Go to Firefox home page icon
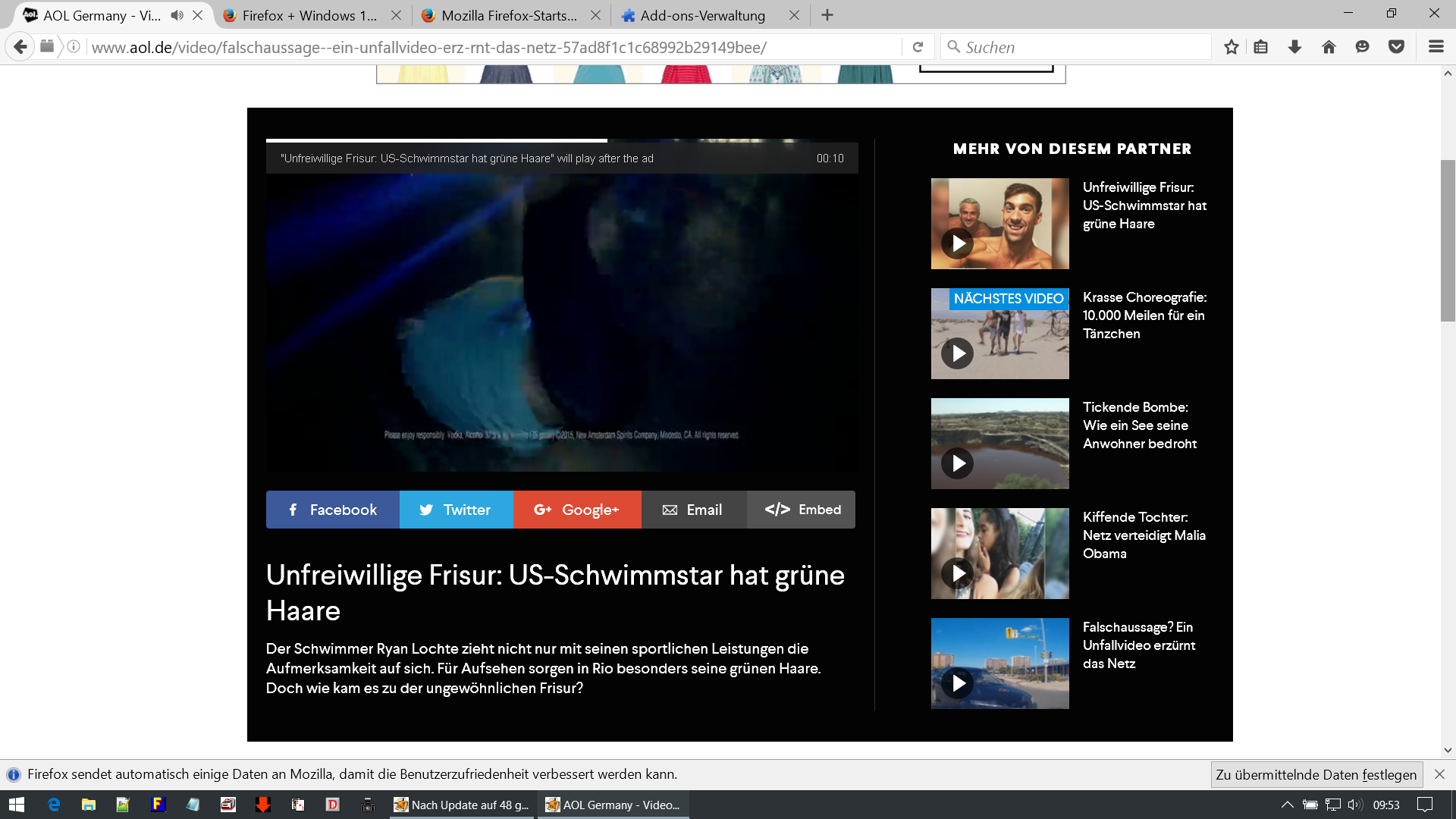The height and width of the screenshot is (819, 1456). 1329,47
